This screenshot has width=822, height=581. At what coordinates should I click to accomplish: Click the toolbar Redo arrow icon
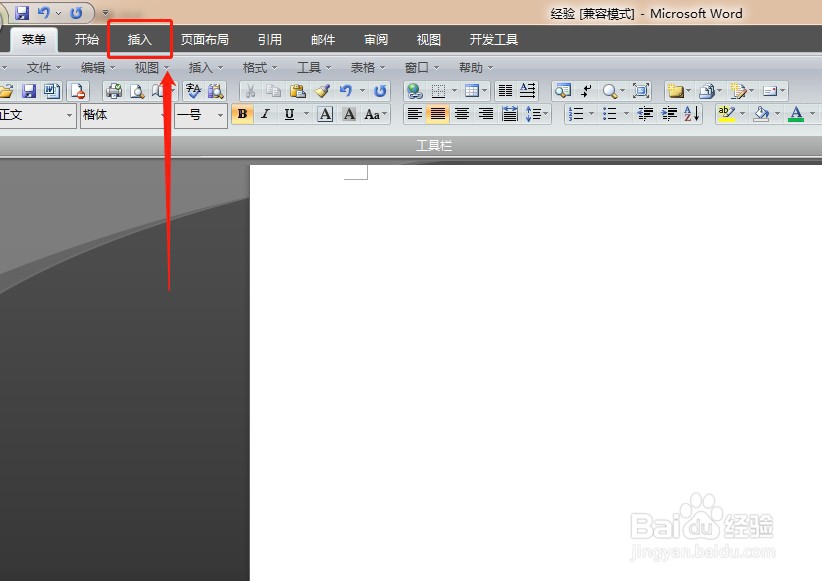click(380, 91)
